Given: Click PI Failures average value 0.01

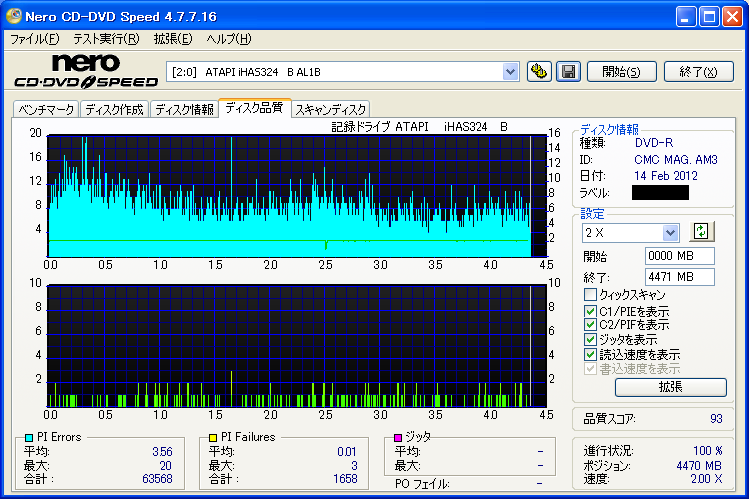Looking at the screenshot, I should tap(347, 452).
